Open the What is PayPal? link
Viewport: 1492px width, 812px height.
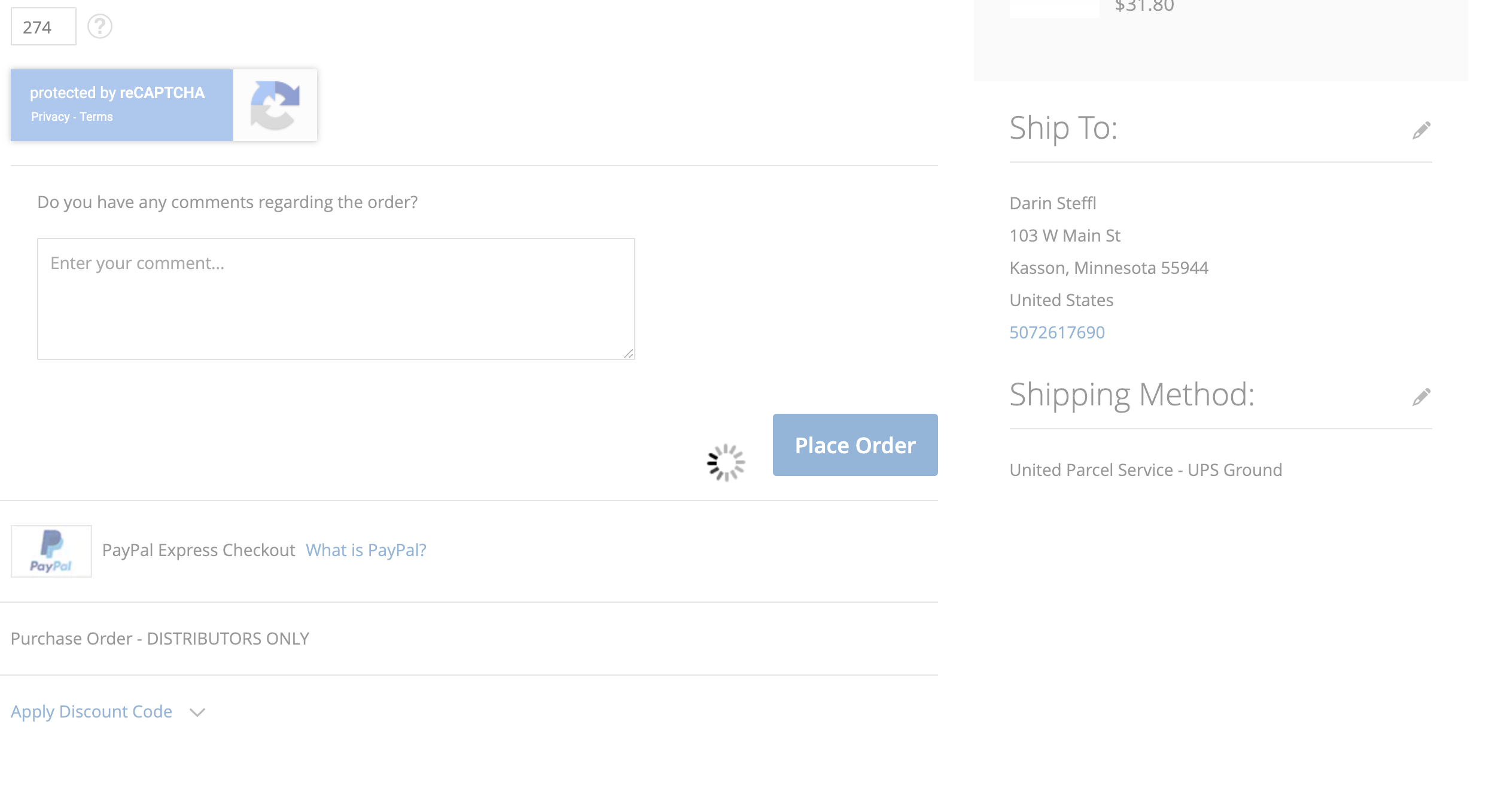coord(366,550)
